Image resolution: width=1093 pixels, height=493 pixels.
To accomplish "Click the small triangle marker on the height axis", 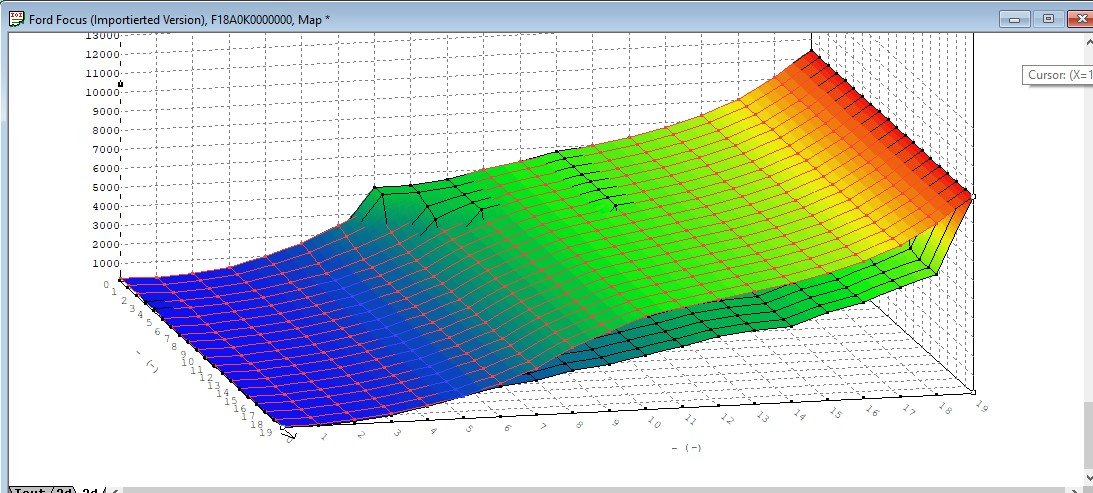I will tap(121, 84).
